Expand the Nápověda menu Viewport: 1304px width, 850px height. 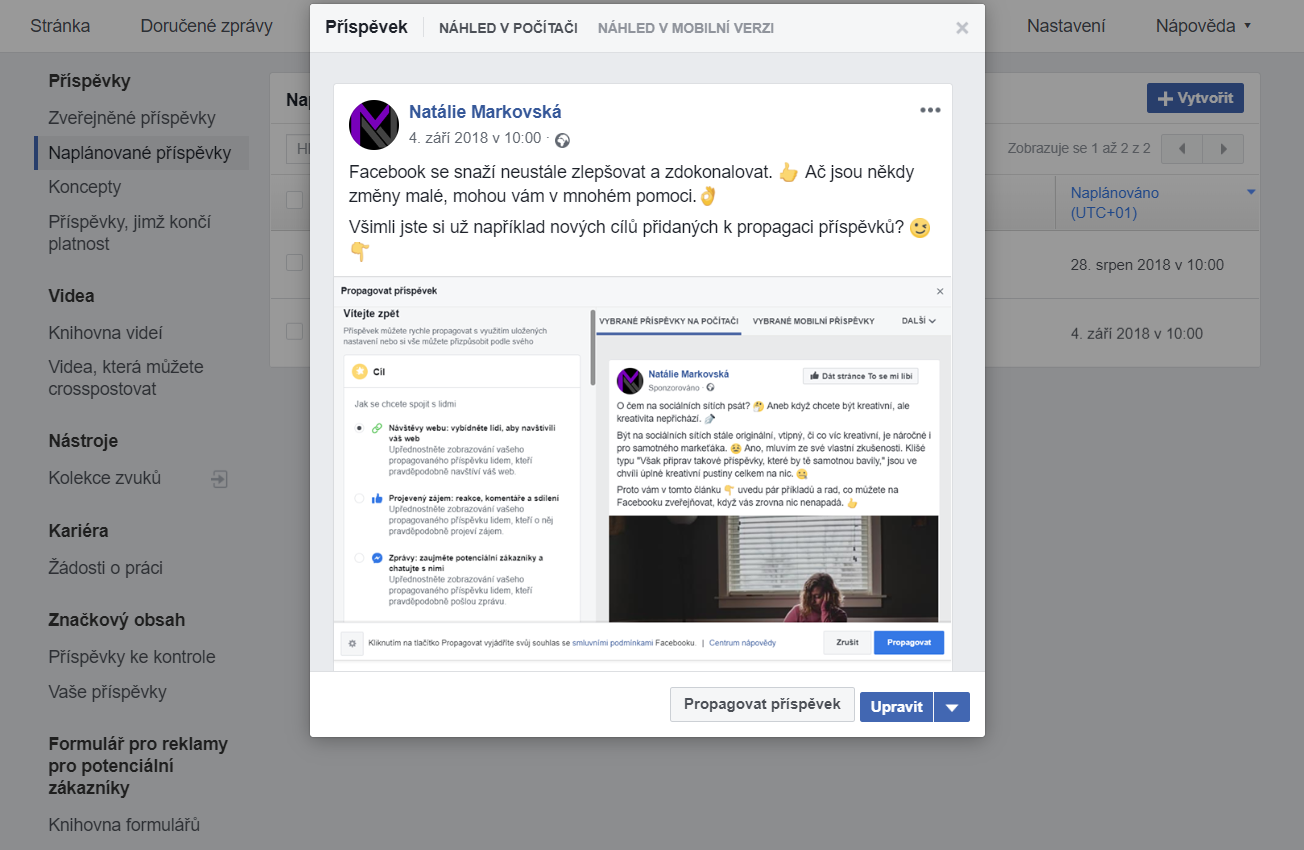click(x=1204, y=26)
